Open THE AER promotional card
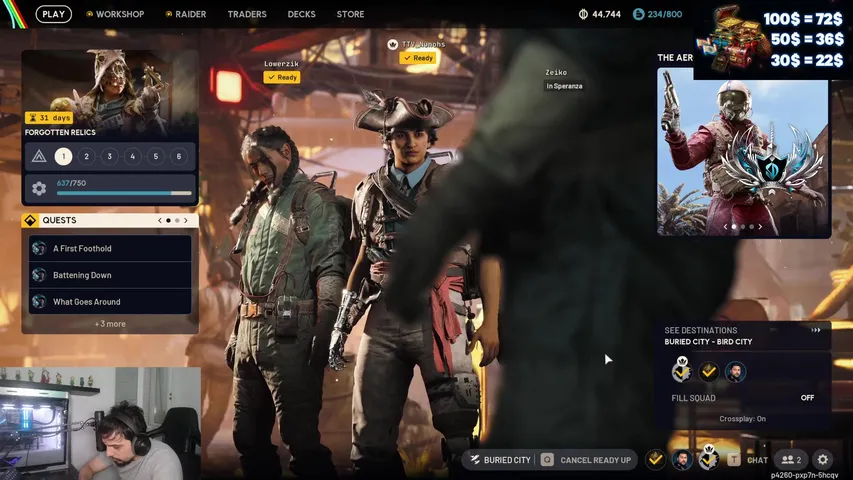 [743, 152]
